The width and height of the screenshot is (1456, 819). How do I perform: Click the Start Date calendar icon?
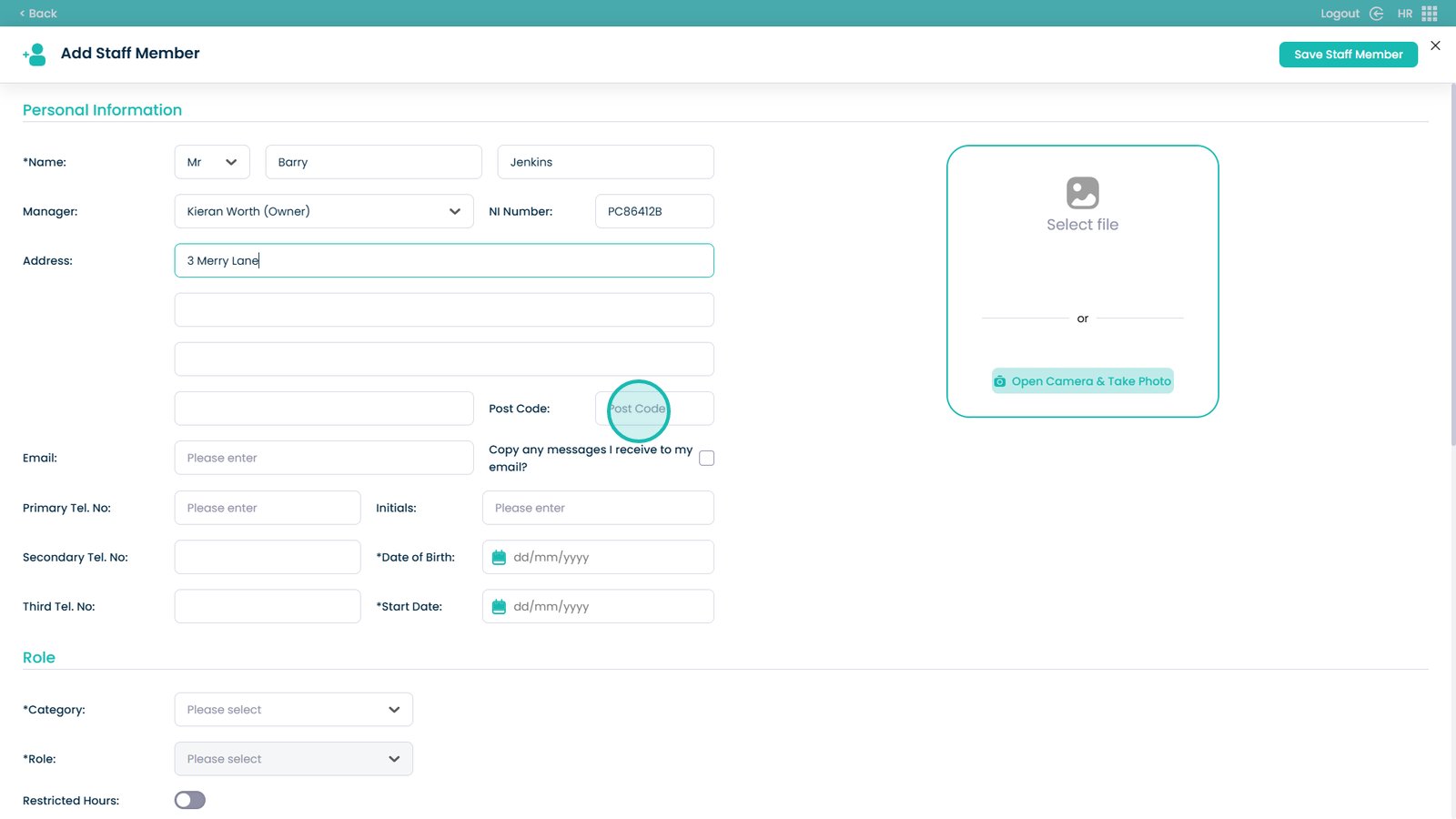pos(499,607)
